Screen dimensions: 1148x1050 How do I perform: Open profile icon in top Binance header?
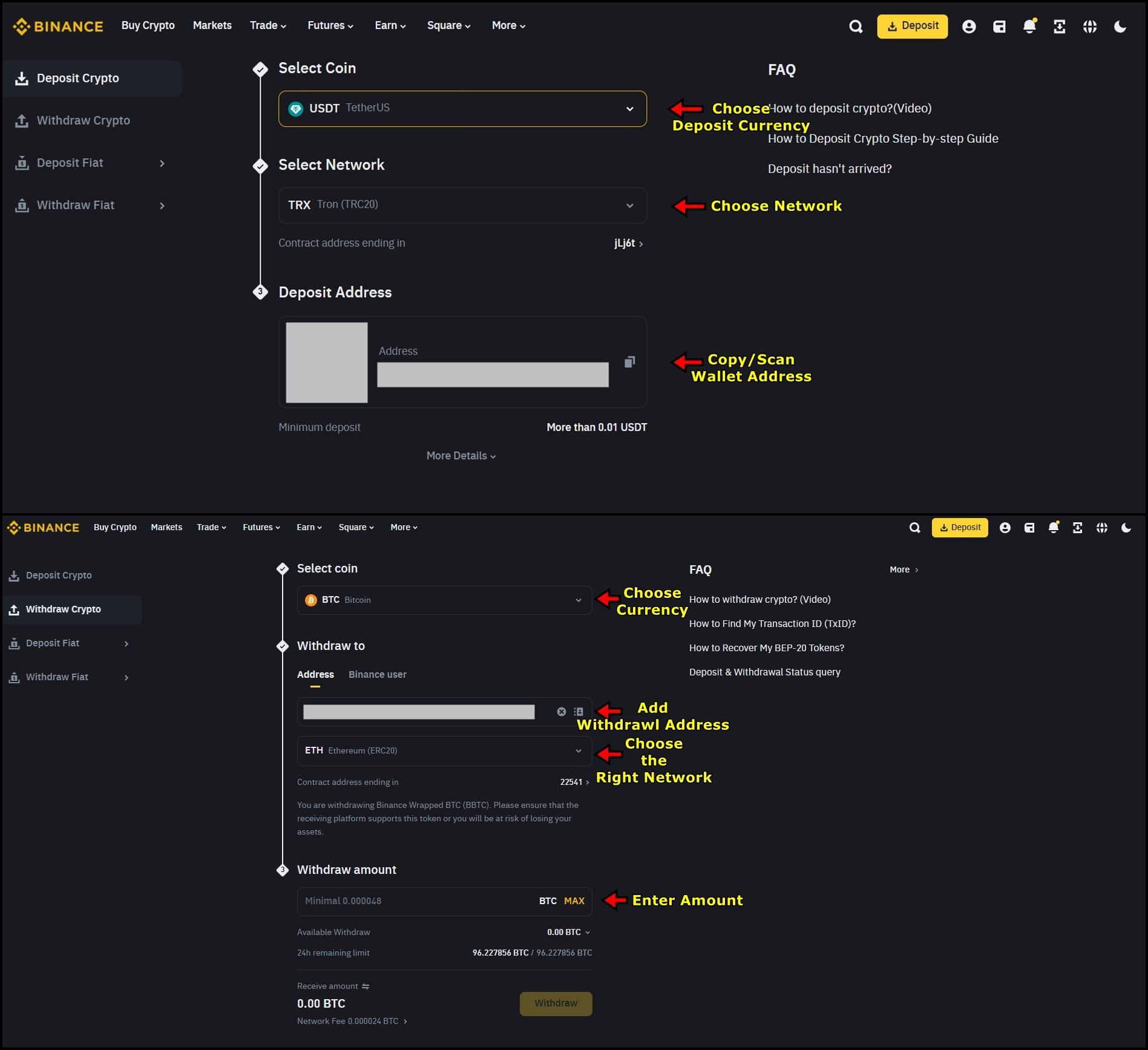[x=969, y=26]
